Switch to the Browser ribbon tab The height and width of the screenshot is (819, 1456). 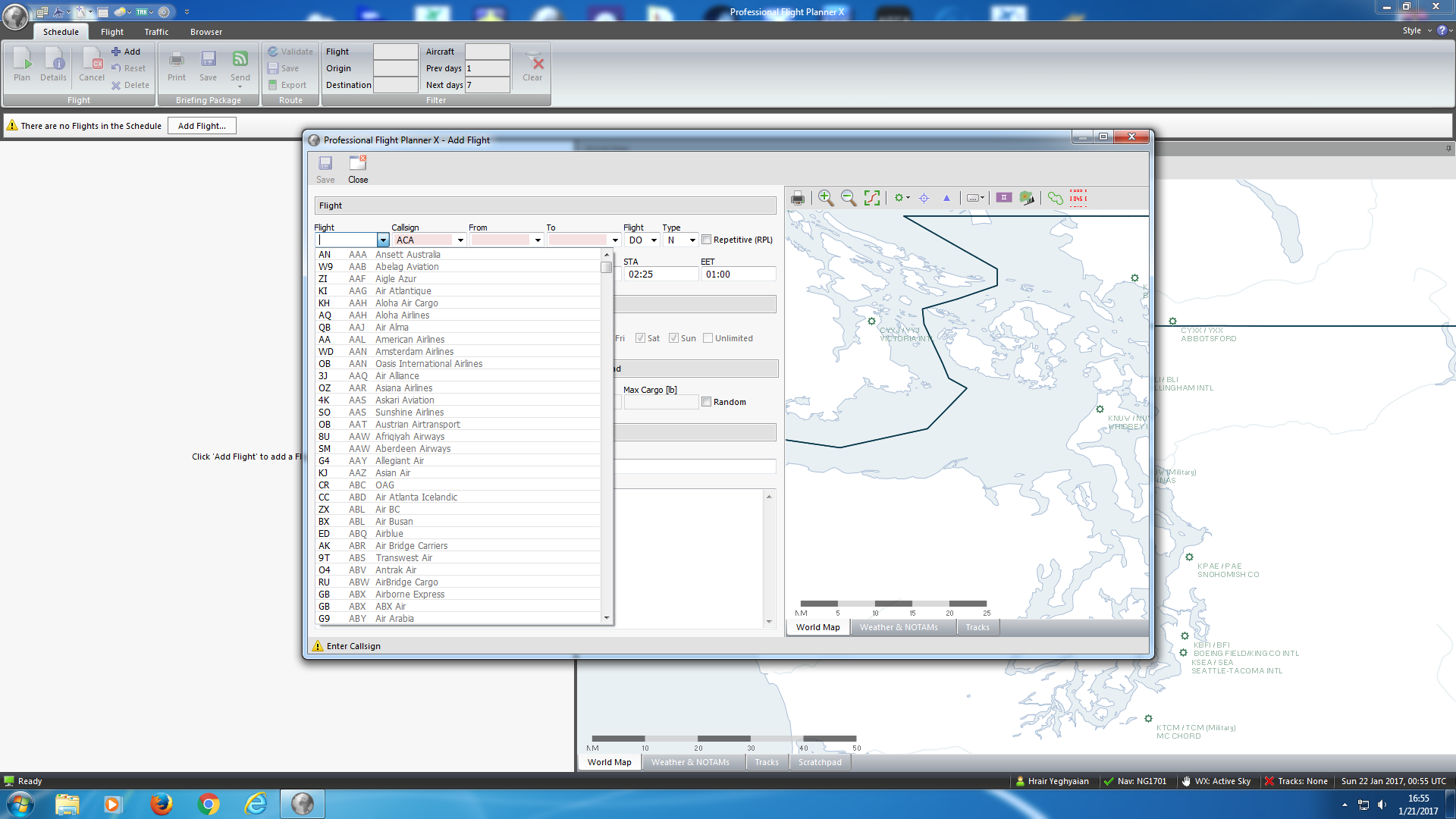[x=206, y=32]
